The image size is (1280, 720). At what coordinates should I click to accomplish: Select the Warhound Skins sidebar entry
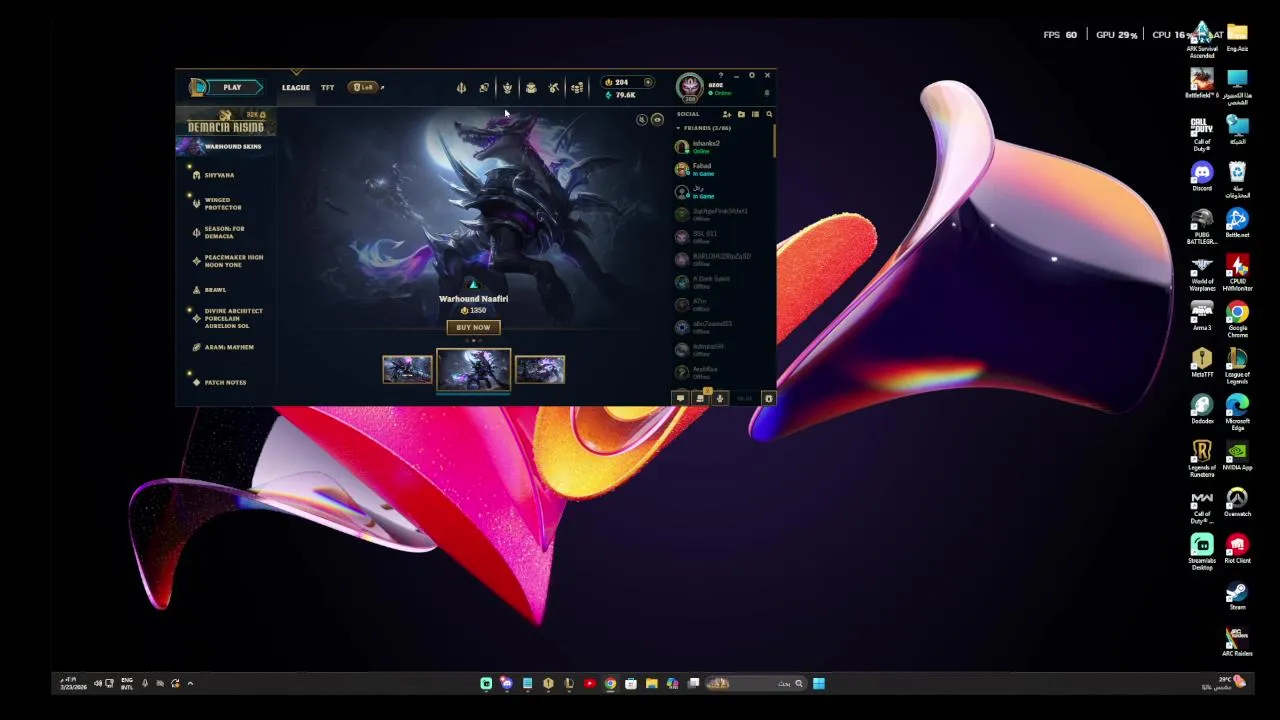point(226,147)
